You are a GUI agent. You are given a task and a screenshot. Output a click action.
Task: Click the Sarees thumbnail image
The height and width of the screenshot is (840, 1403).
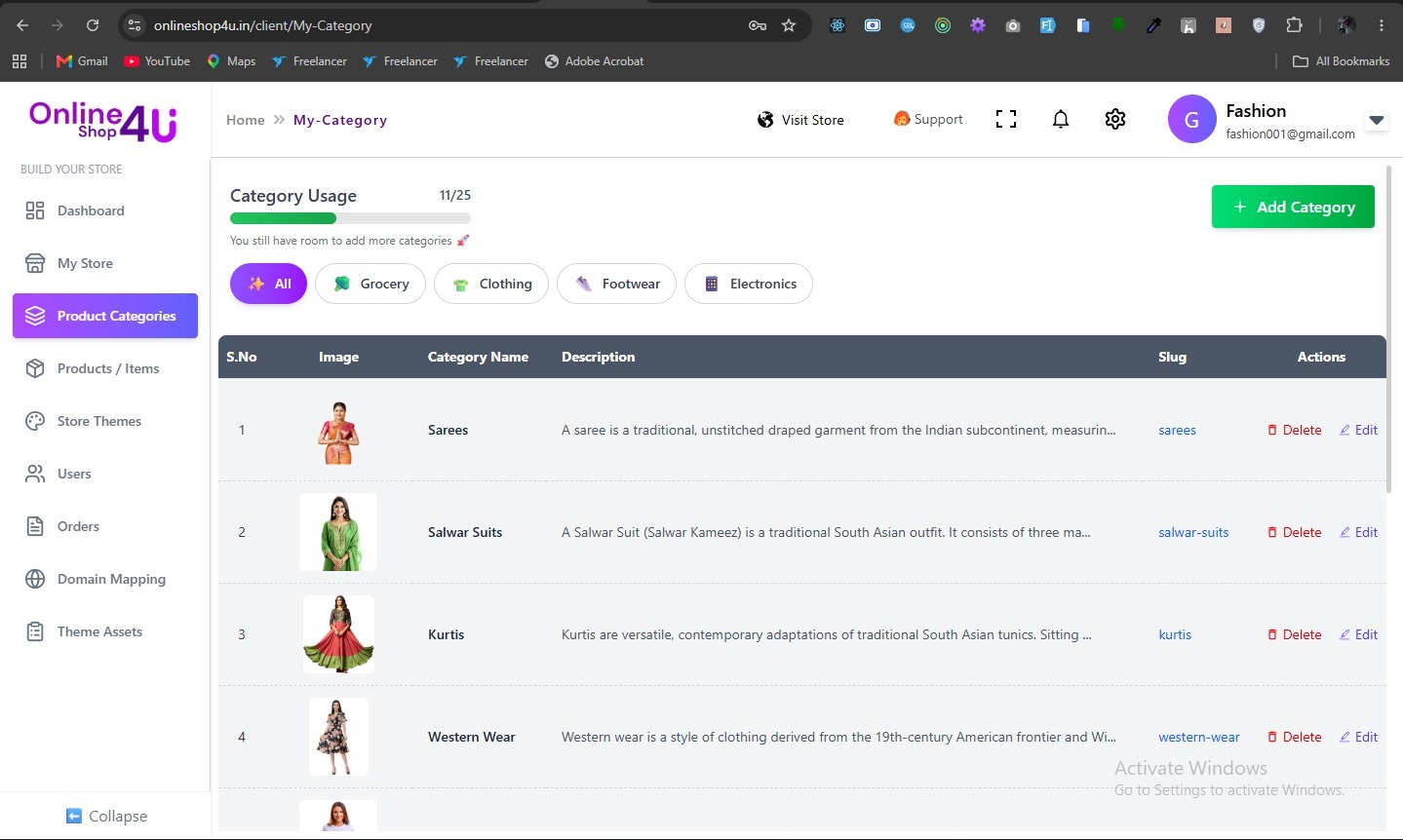pyautogui.click(x=338, y=430)
